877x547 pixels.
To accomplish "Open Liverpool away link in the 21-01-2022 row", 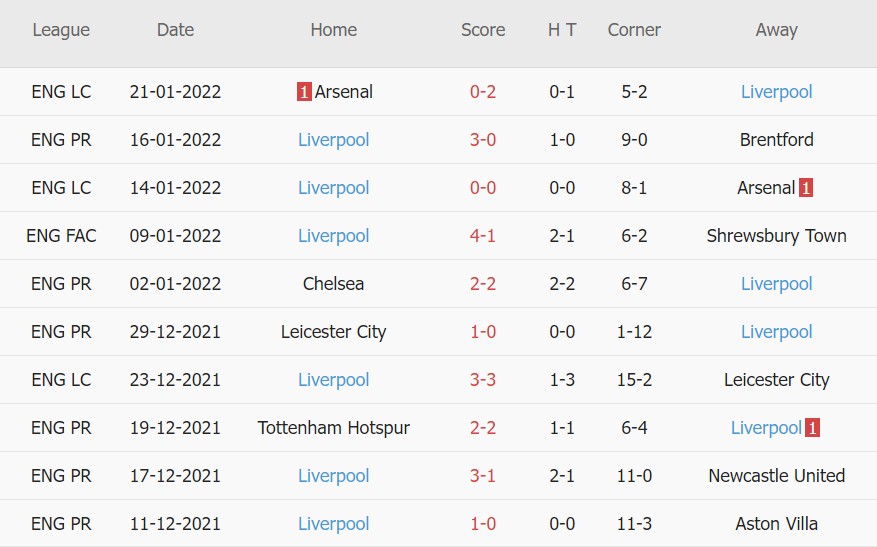I will point(776,92).
